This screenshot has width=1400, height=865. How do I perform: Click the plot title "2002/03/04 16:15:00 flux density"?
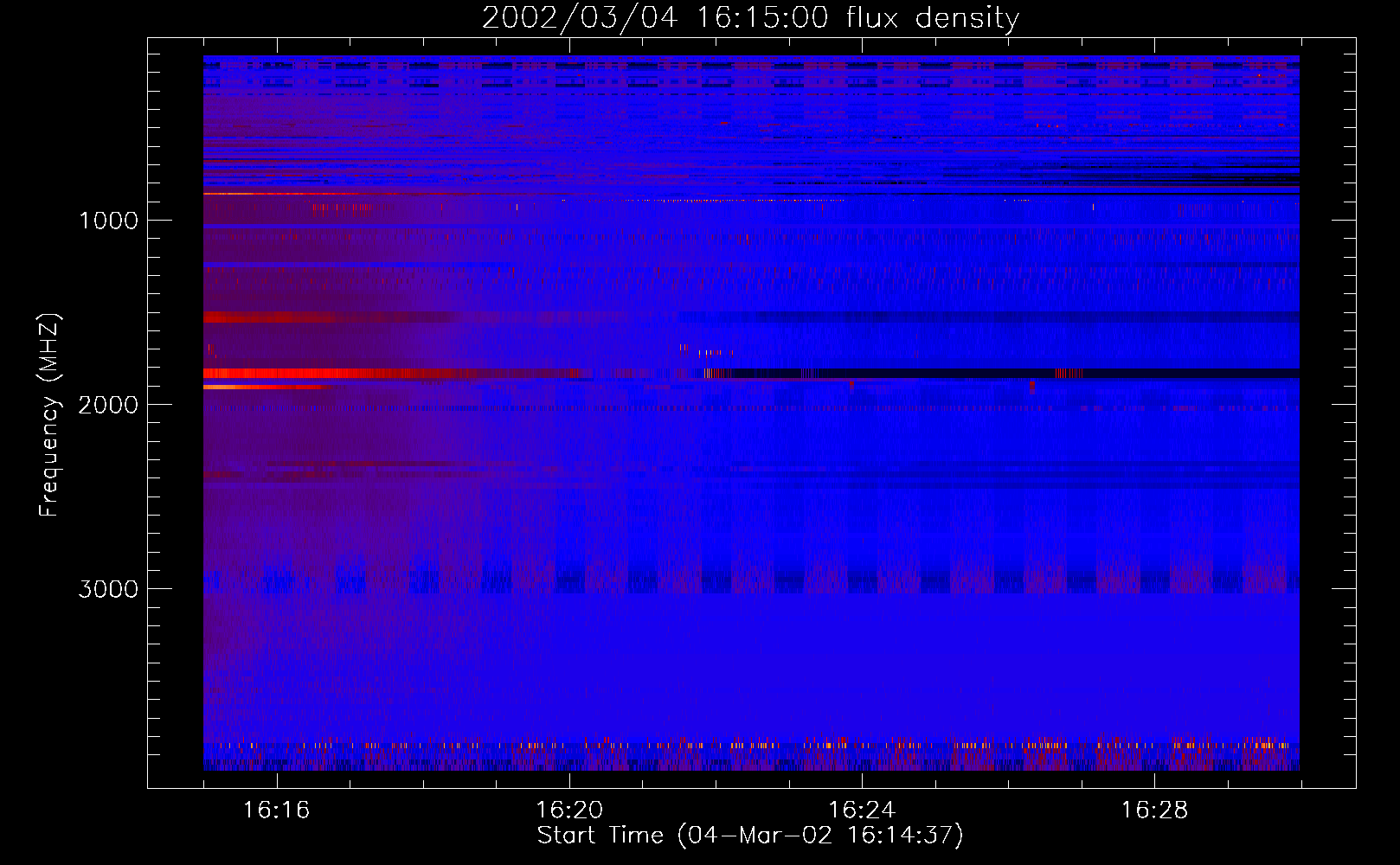(750, 17)
